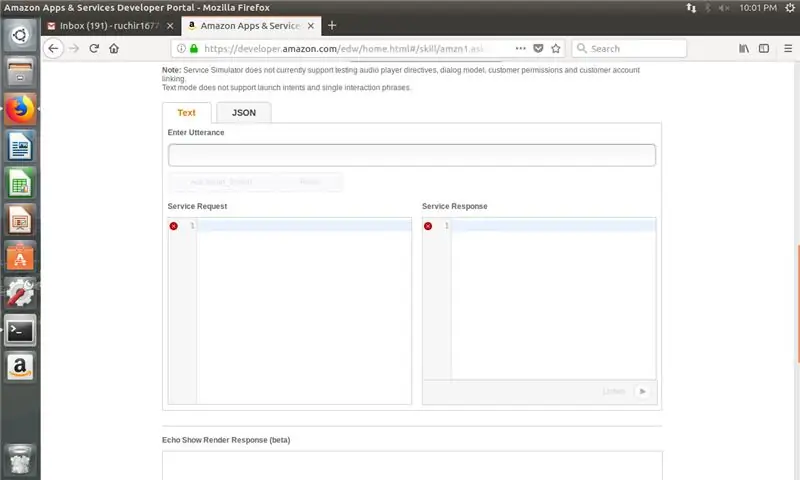Open the Amazon launcher in the dock
This screenshot has width=800, height=480.
[20, 367]
